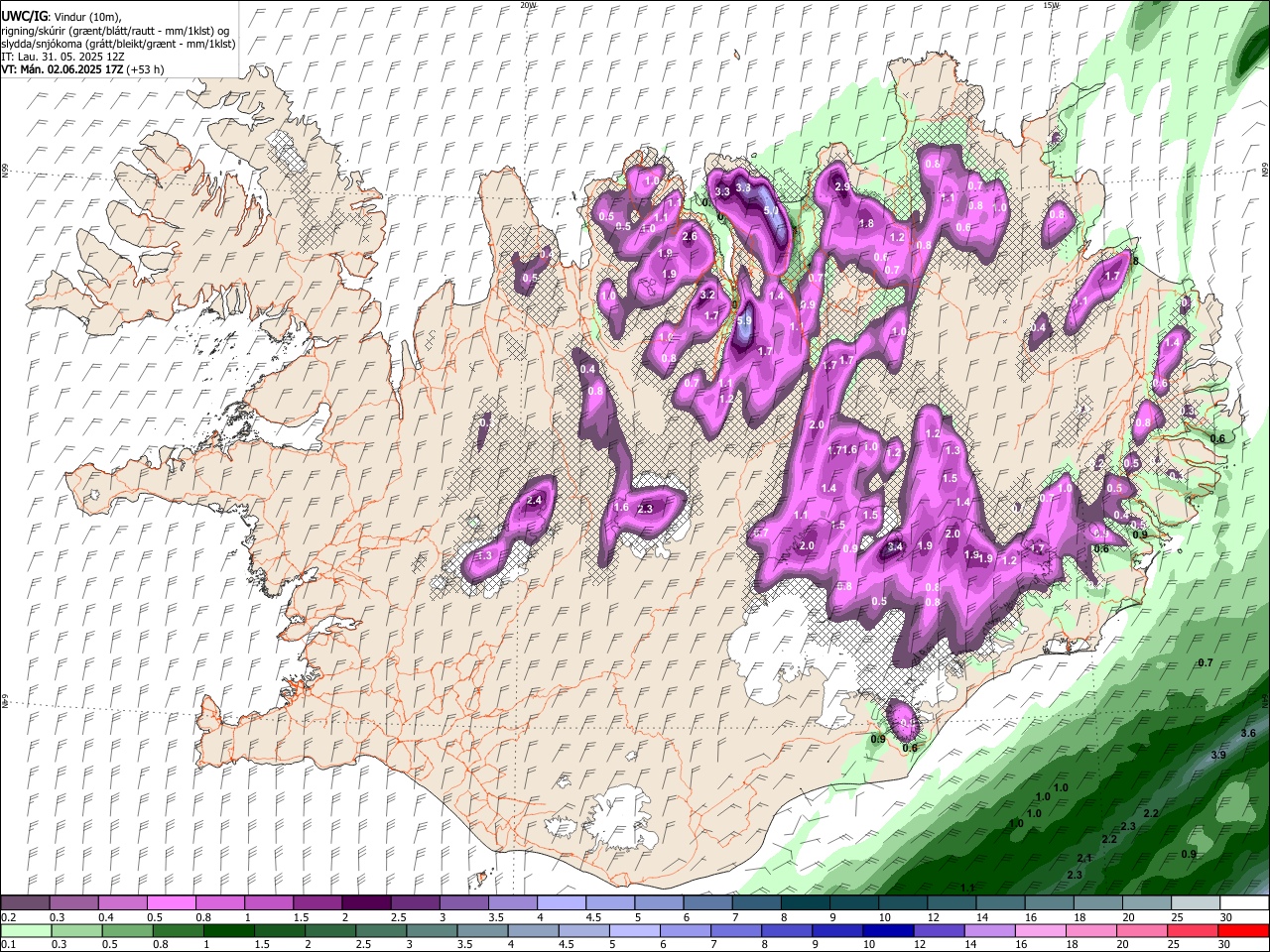The height and width of the screenshot is (952, 1270).
Task: Click the 2.6 snowfall value on the map
Action: point(691,236)
